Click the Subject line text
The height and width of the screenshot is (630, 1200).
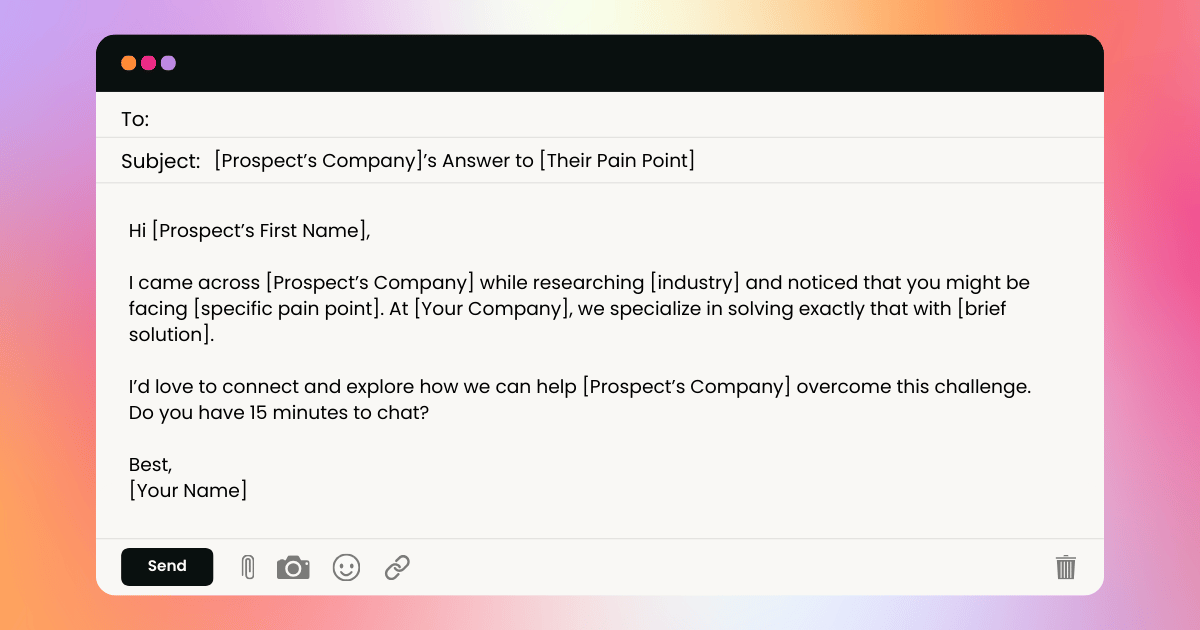coord(454,161)
